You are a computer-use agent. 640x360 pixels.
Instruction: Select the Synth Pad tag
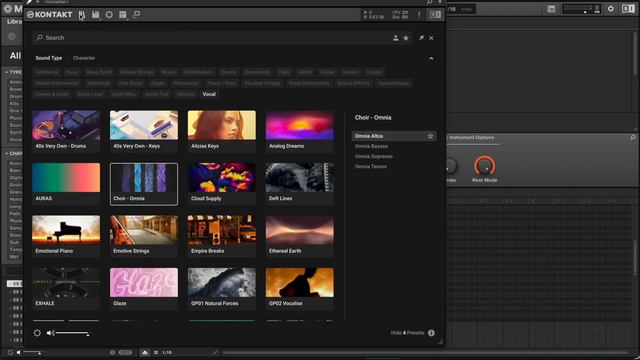(156, 94)
